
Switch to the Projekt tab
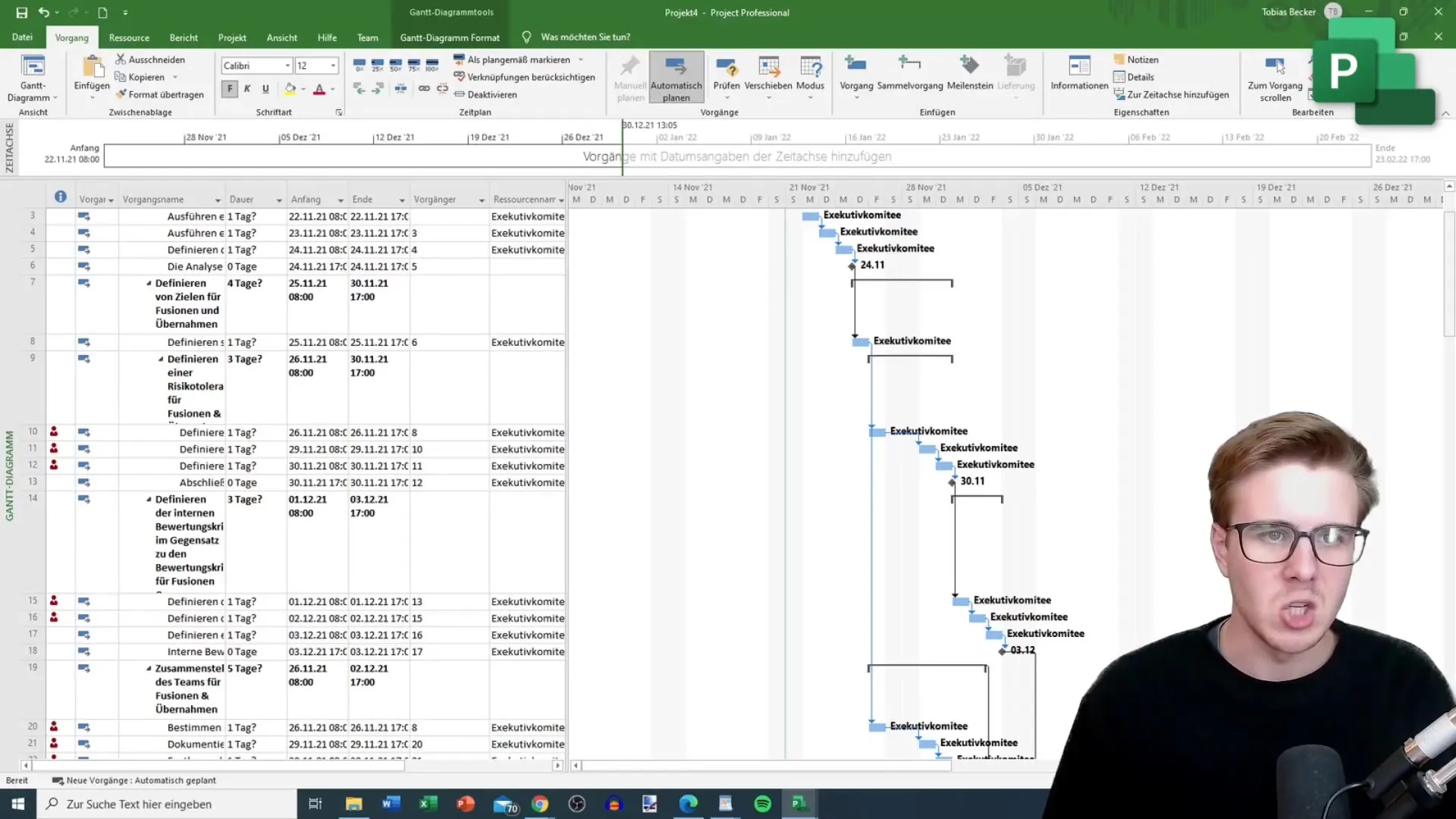[232, 37]
